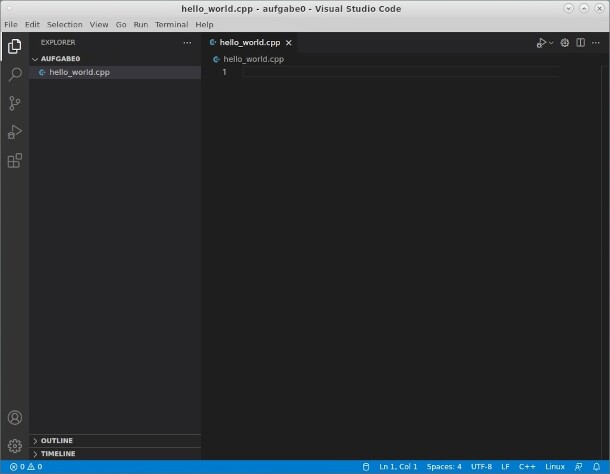Change end of line sequence LF

[x=505, y=467]
